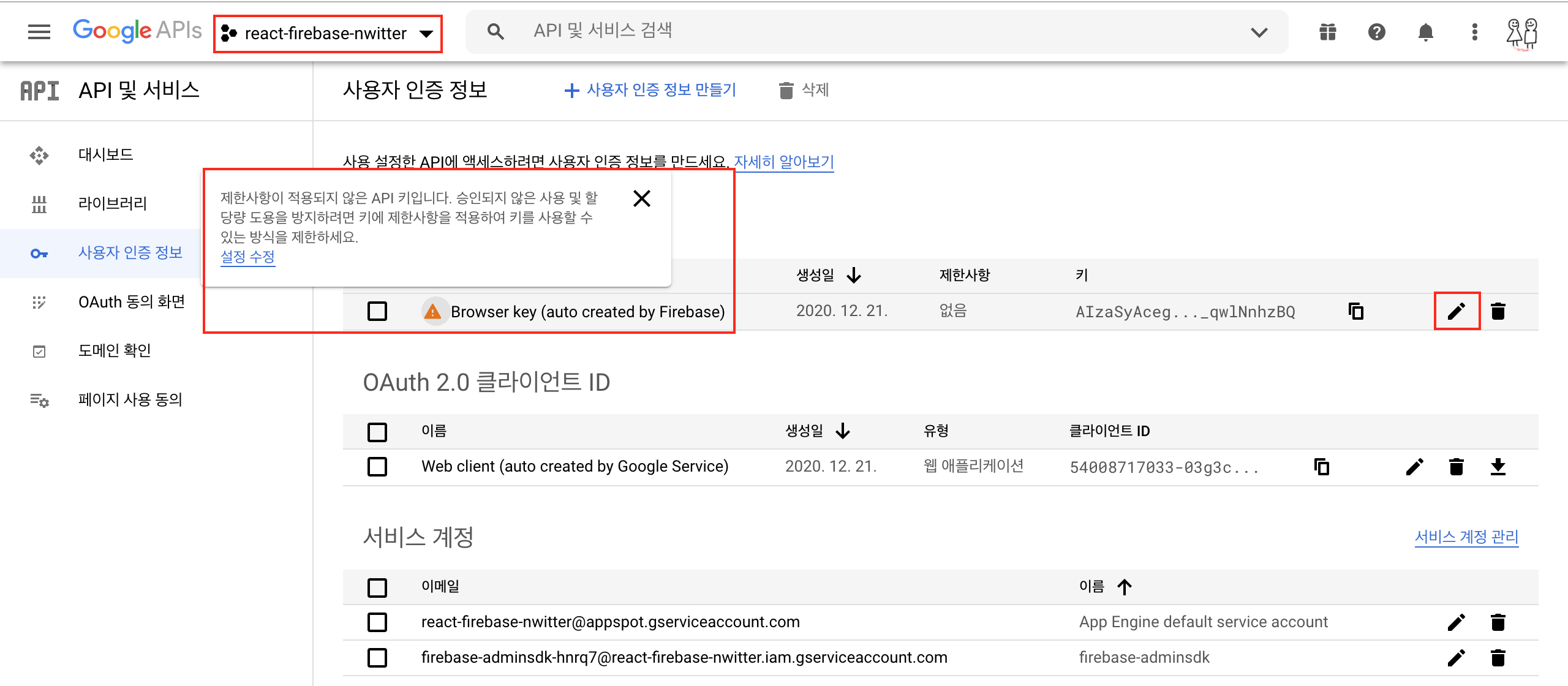Delete the firebase-adminsdk service account
Viewport: 1568px width, 686px height.
[1498, 658]
